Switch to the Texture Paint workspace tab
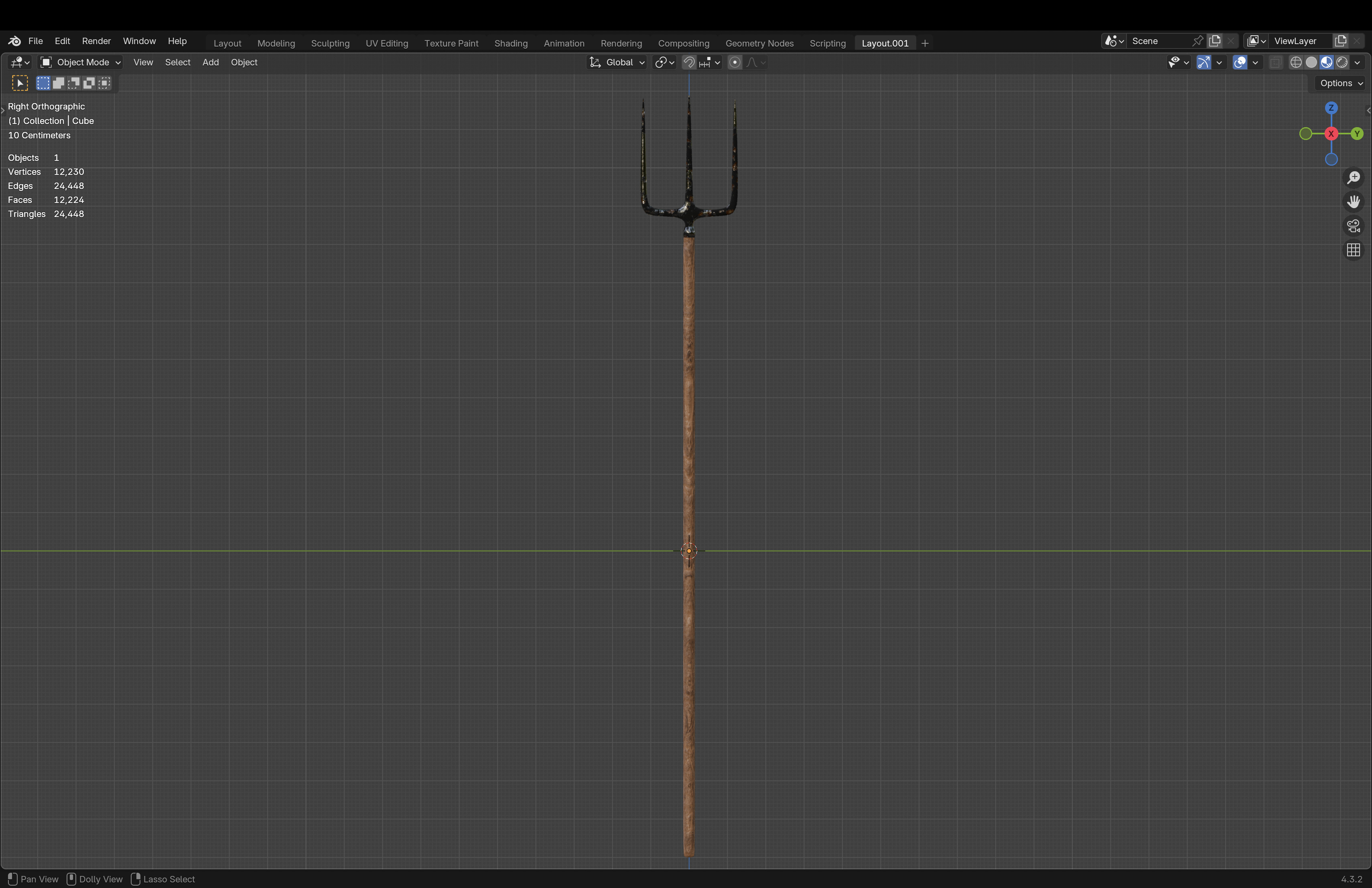1372x888 pixels. click(x=451, y=43)
